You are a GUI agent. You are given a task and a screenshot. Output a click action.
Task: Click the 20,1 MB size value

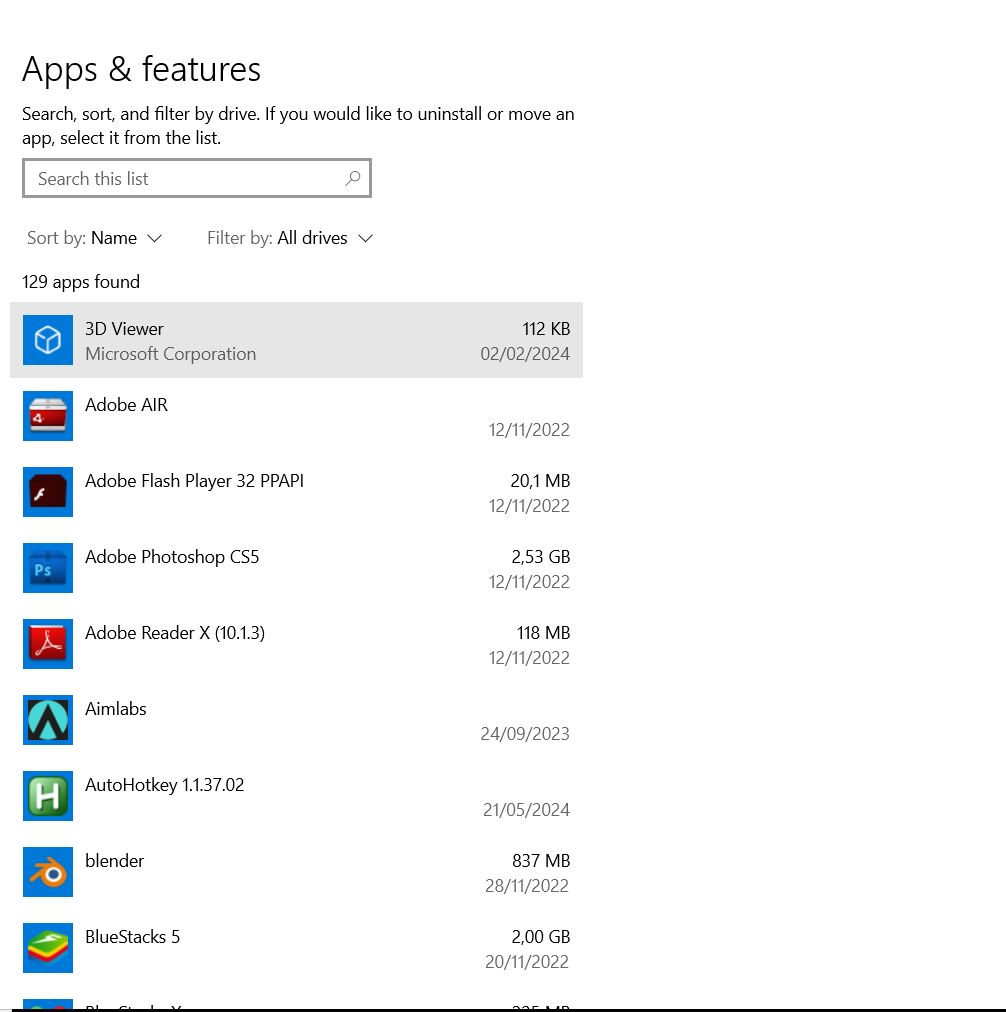click(x=540, y=481)
